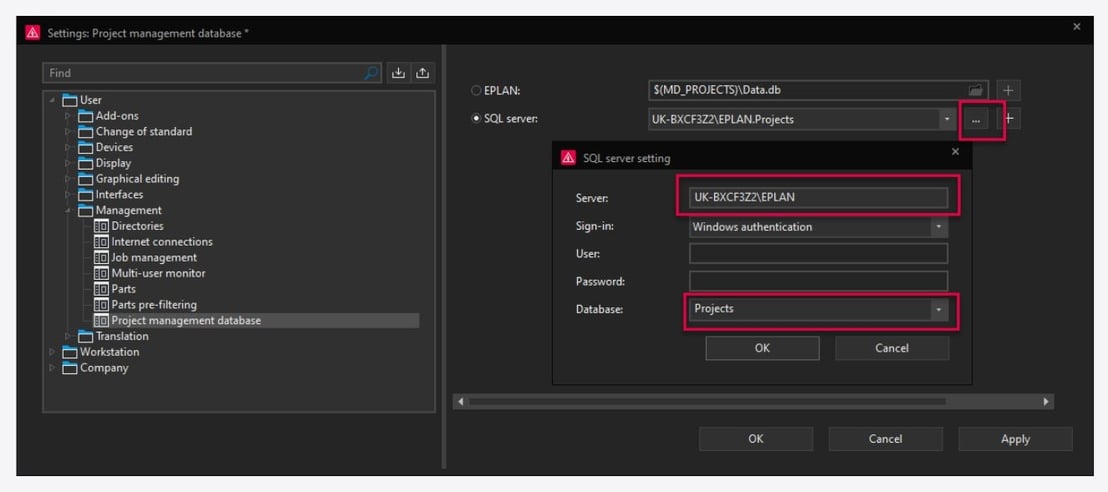The width and height of the screenshot is (1108, 492).
Task: Click the horizontal scrollbar thumb
Action: pyautogui.click(x=707, y=402)
